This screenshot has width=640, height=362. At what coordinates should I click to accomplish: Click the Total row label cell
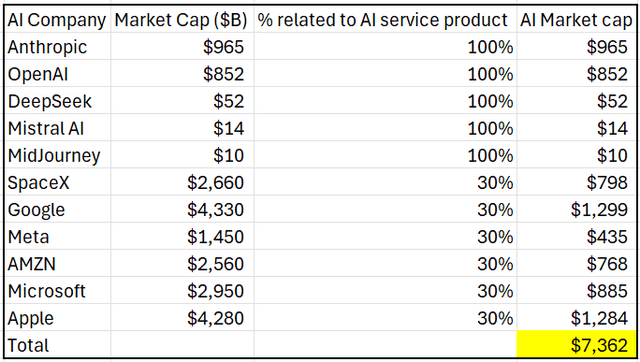[x=58, y=345]
